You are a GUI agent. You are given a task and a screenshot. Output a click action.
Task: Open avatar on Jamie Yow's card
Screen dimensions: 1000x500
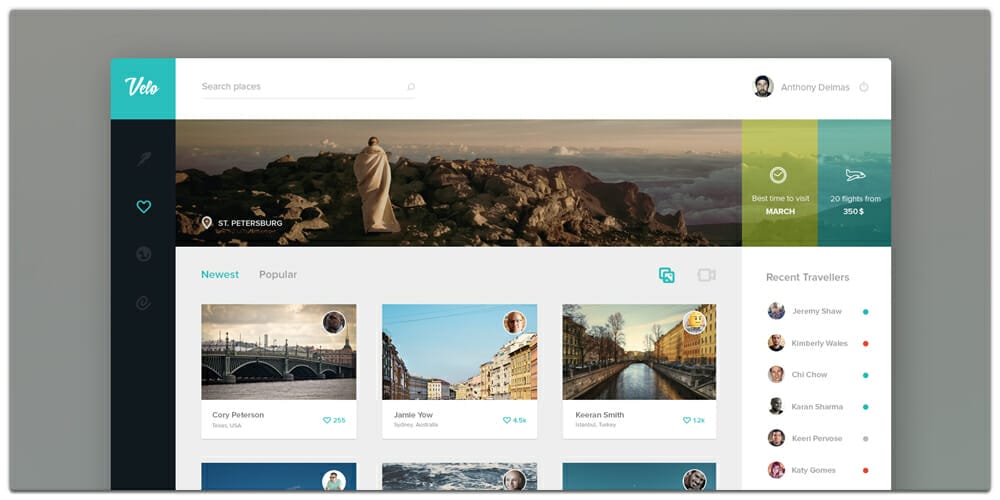[515, 322]
